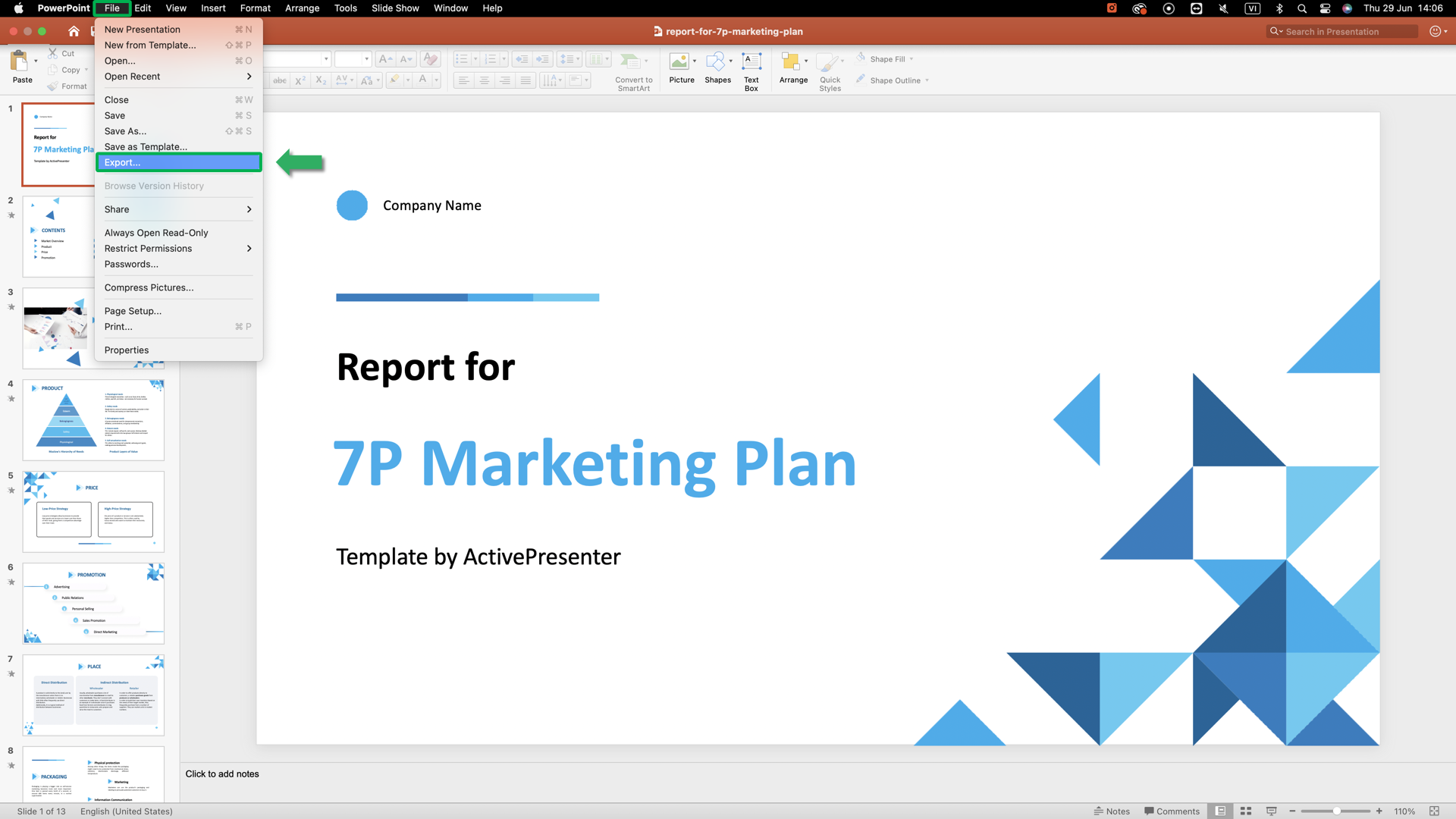Viewport: 1456px width, 819px height.
Task: Select Normal view button in status bar
Action: pyautogui.click(x=1220, y=811)
